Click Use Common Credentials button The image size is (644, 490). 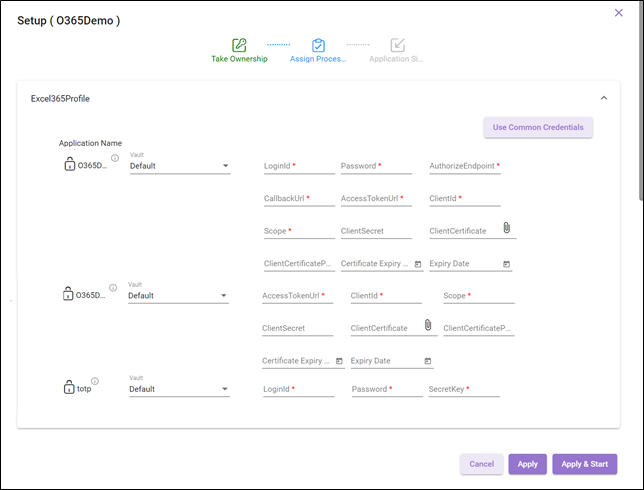pyautogui.click(x=538, y=128)
